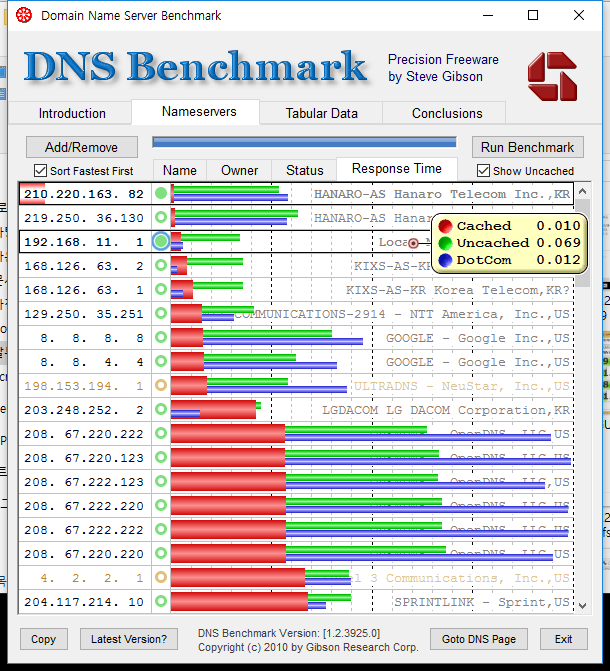
Task: Click status circle for 210.220.163.82
Action: 161,193
